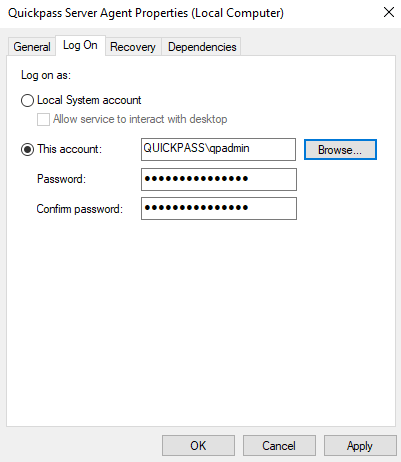Viewport: 401px width, 462px height.
Task: Open the Recovery tab
Action: [x=133, y=47]
